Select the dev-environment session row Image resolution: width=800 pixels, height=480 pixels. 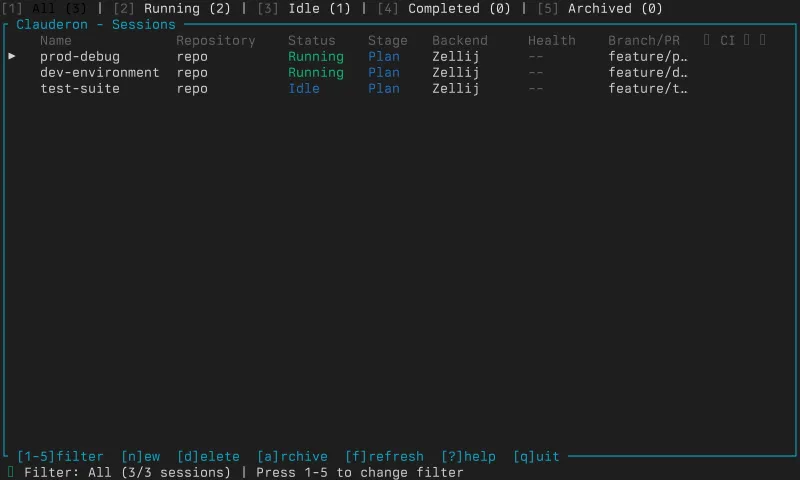(x=99, y=73)
